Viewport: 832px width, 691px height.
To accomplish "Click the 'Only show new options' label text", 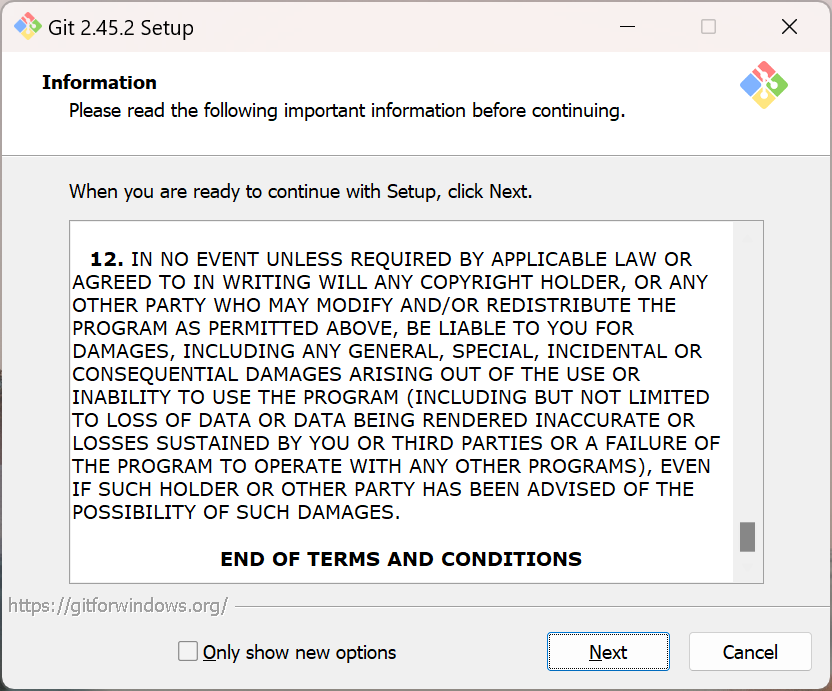I will click(x=299, y=653).
